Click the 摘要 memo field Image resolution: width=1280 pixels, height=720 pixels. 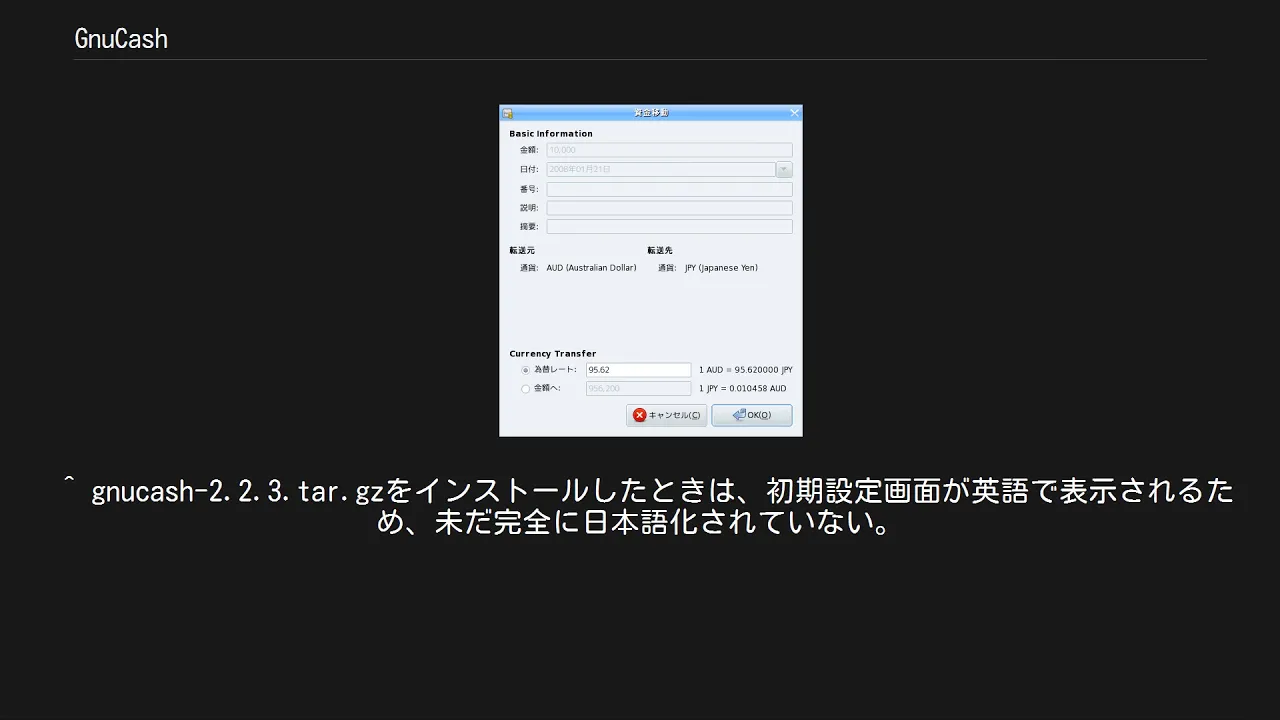pyautogui.click(x=669, y=227)
